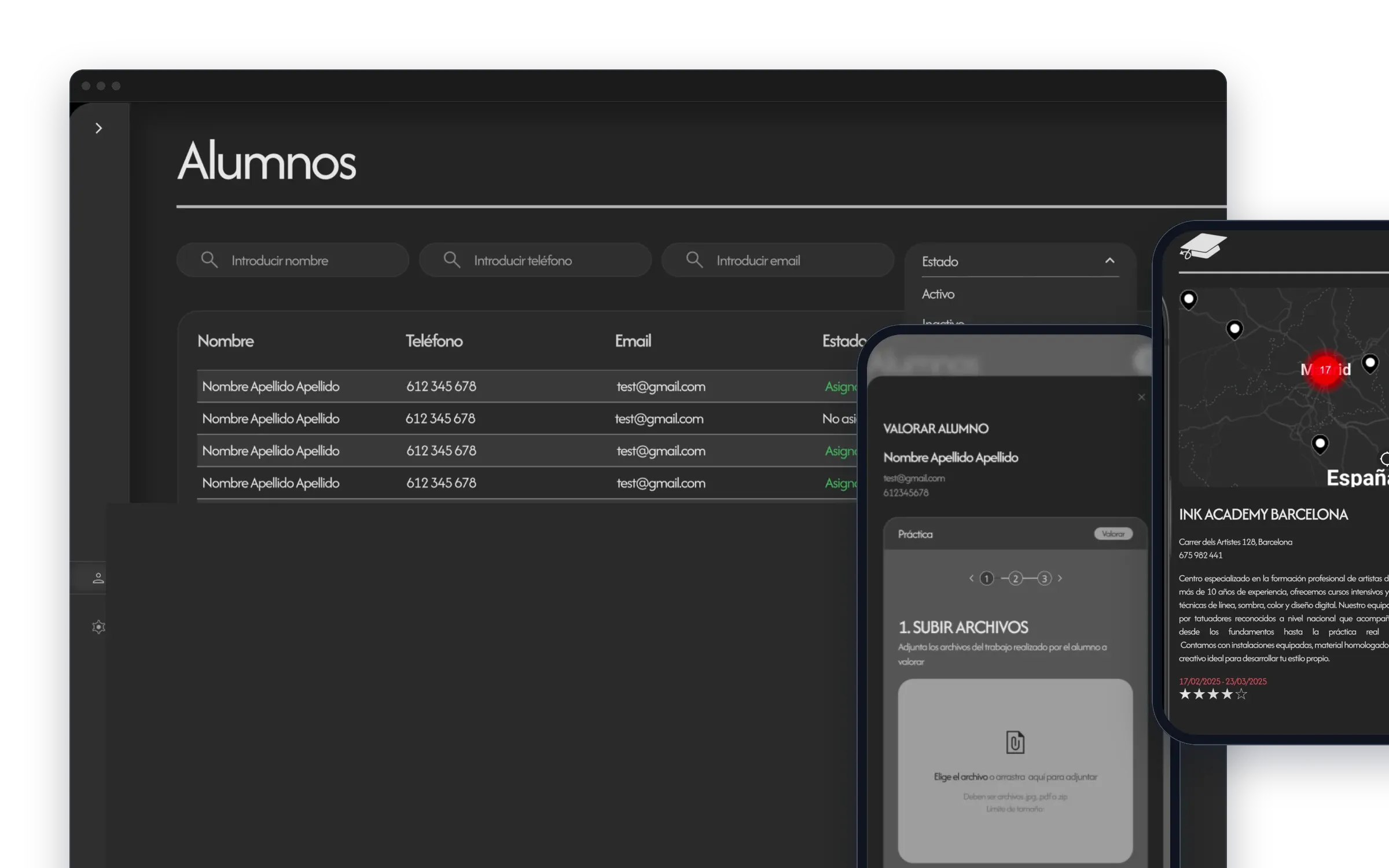Click the map pin right of Madrid cluster
Screen dimensions: 1389x868
[x=1370, y=364]
